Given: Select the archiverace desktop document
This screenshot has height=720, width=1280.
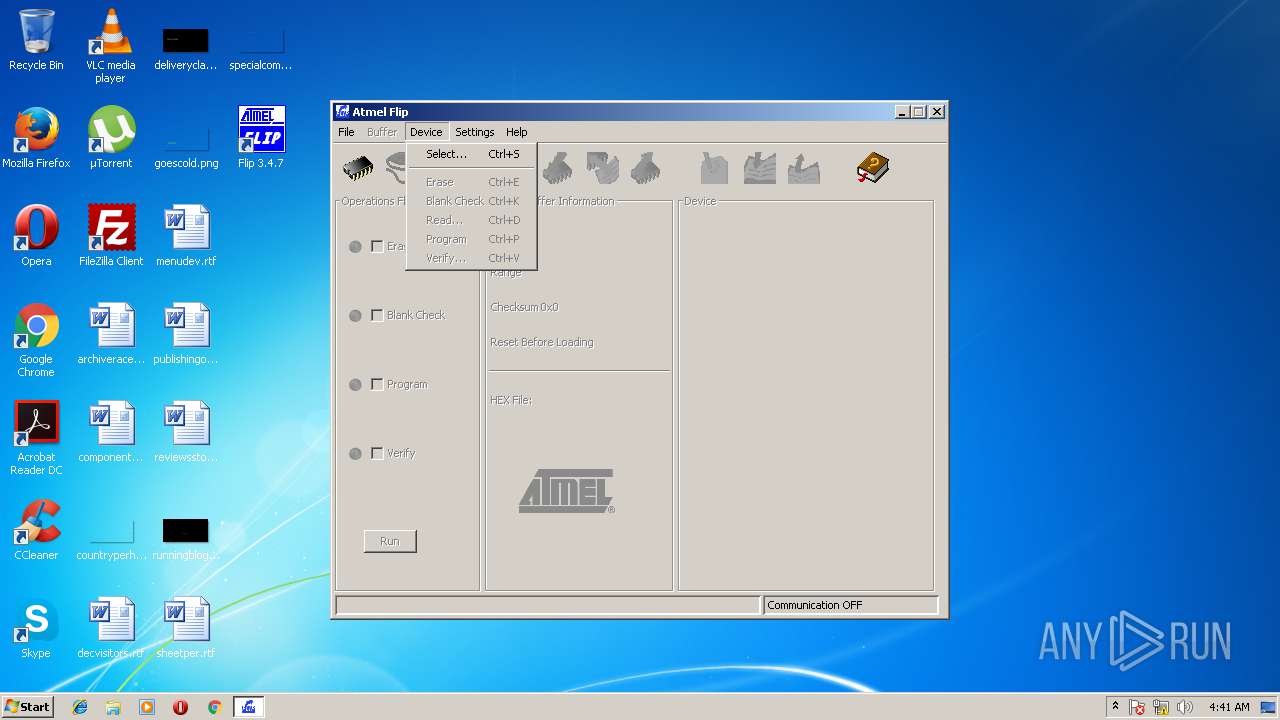Looking at the screenshot, I should point(111,333).
